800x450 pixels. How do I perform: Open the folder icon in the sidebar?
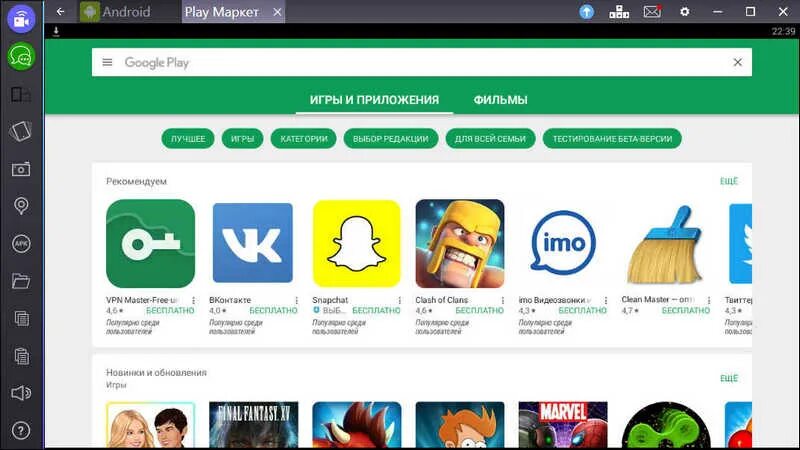(x=21, y=281)
